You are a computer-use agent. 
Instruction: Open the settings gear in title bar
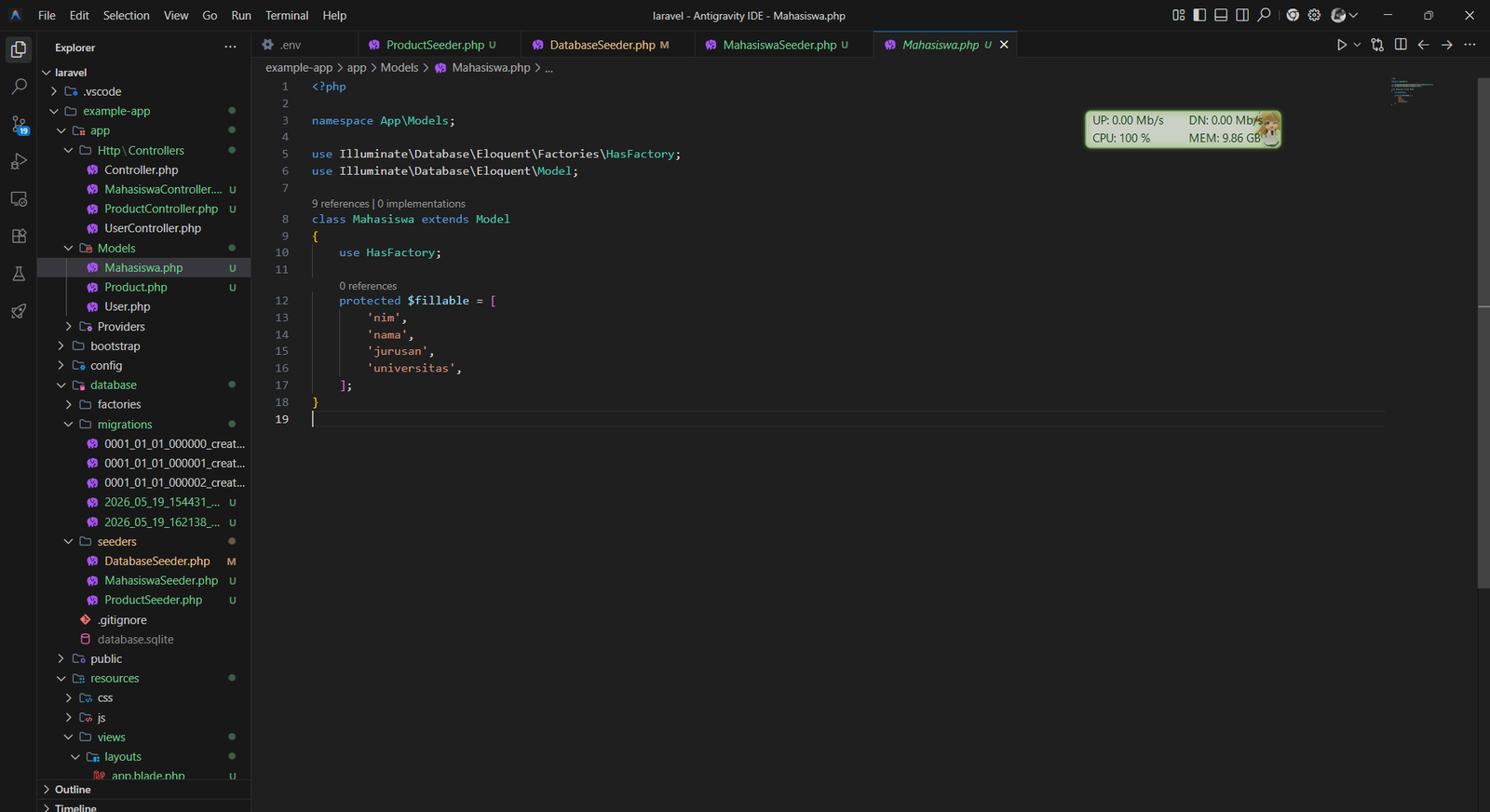pos(1314,15)
